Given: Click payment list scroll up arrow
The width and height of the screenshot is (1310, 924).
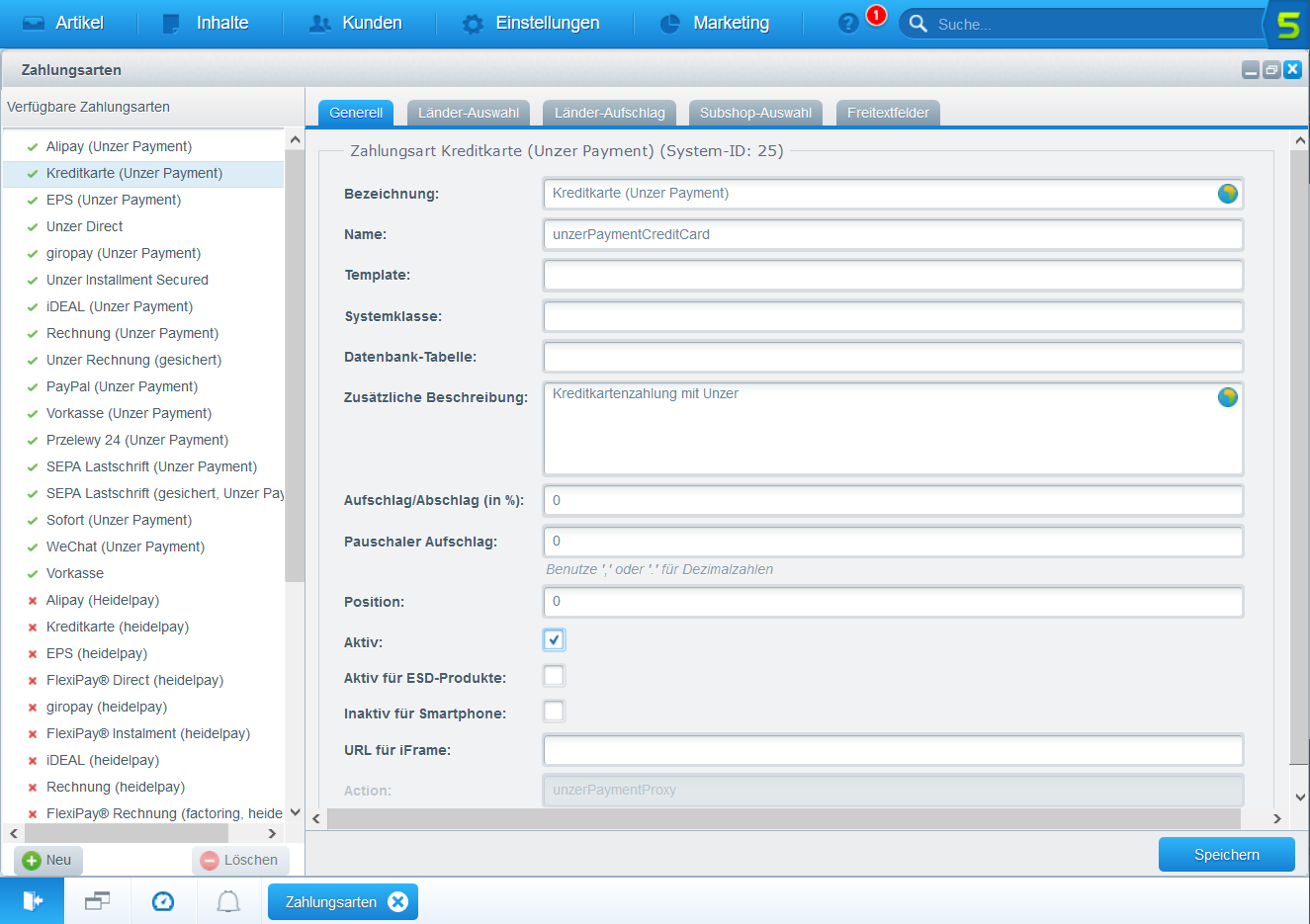Looking at the screenshot, I should tap(295, 140).
